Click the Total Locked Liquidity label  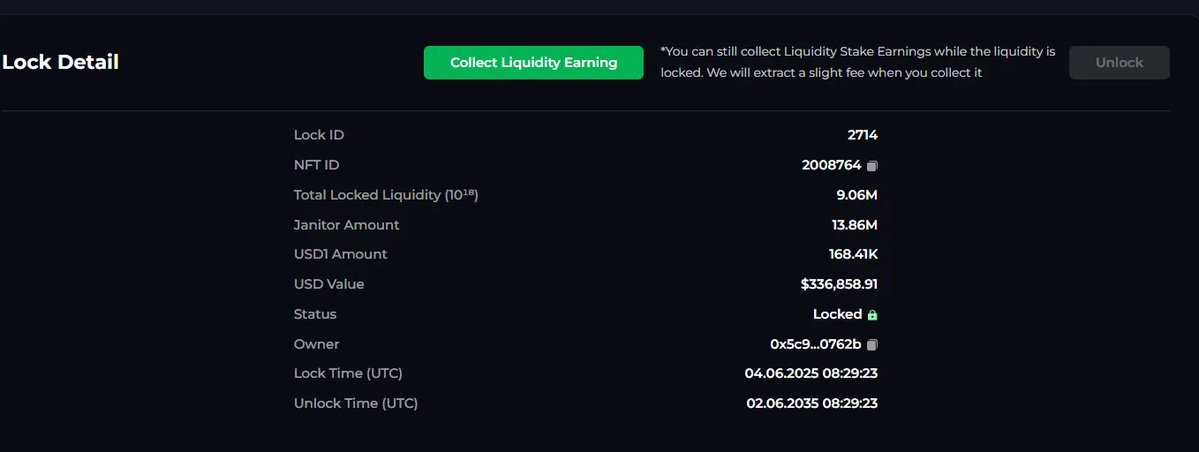[386, 195]
